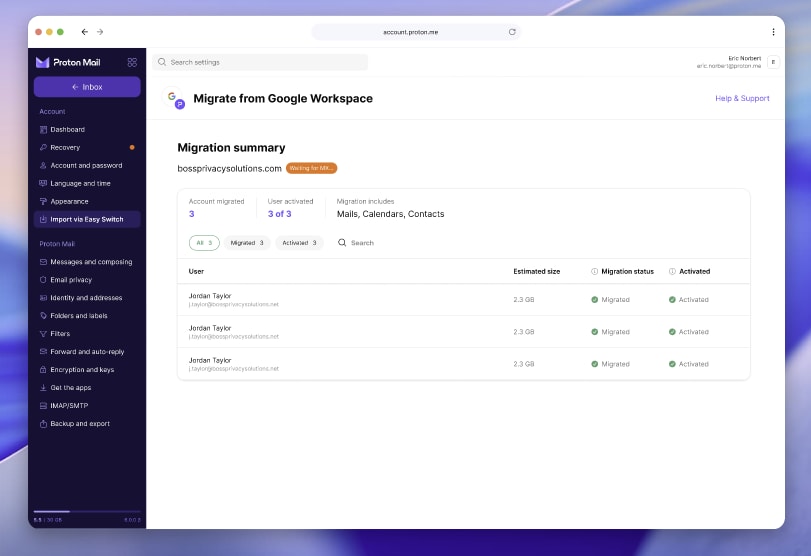Open the Proton apps grid switcher
The width and height of the screenshot is (811, 556).
[x=132, y=62]
